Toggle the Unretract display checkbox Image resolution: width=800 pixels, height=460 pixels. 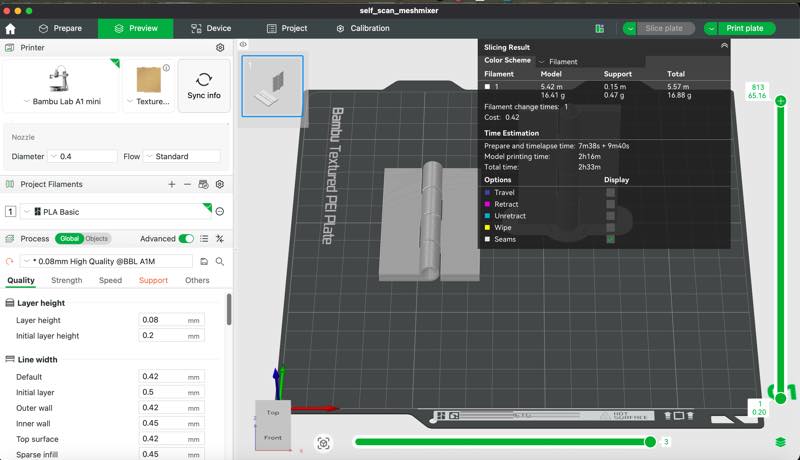coord(610,216)
